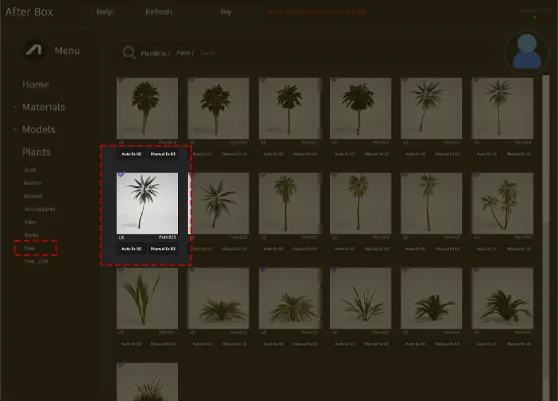Open the user profile avatar
The width and height of the screenshot is (558, 401).
(x=527, y=53)
